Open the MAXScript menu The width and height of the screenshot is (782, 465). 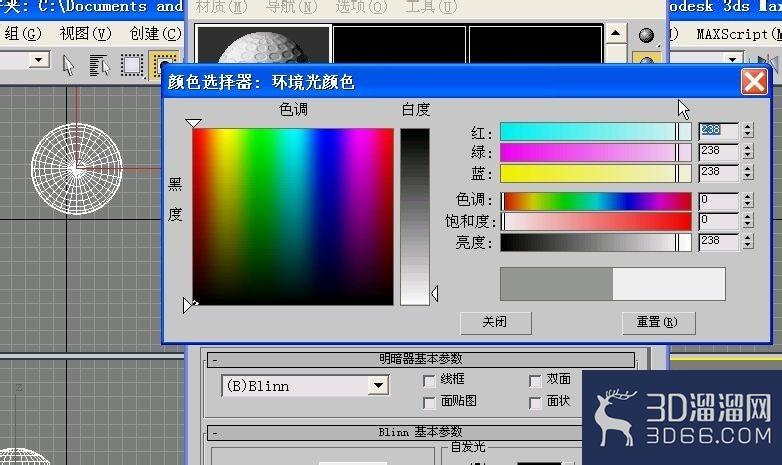(x=738, y=34)
